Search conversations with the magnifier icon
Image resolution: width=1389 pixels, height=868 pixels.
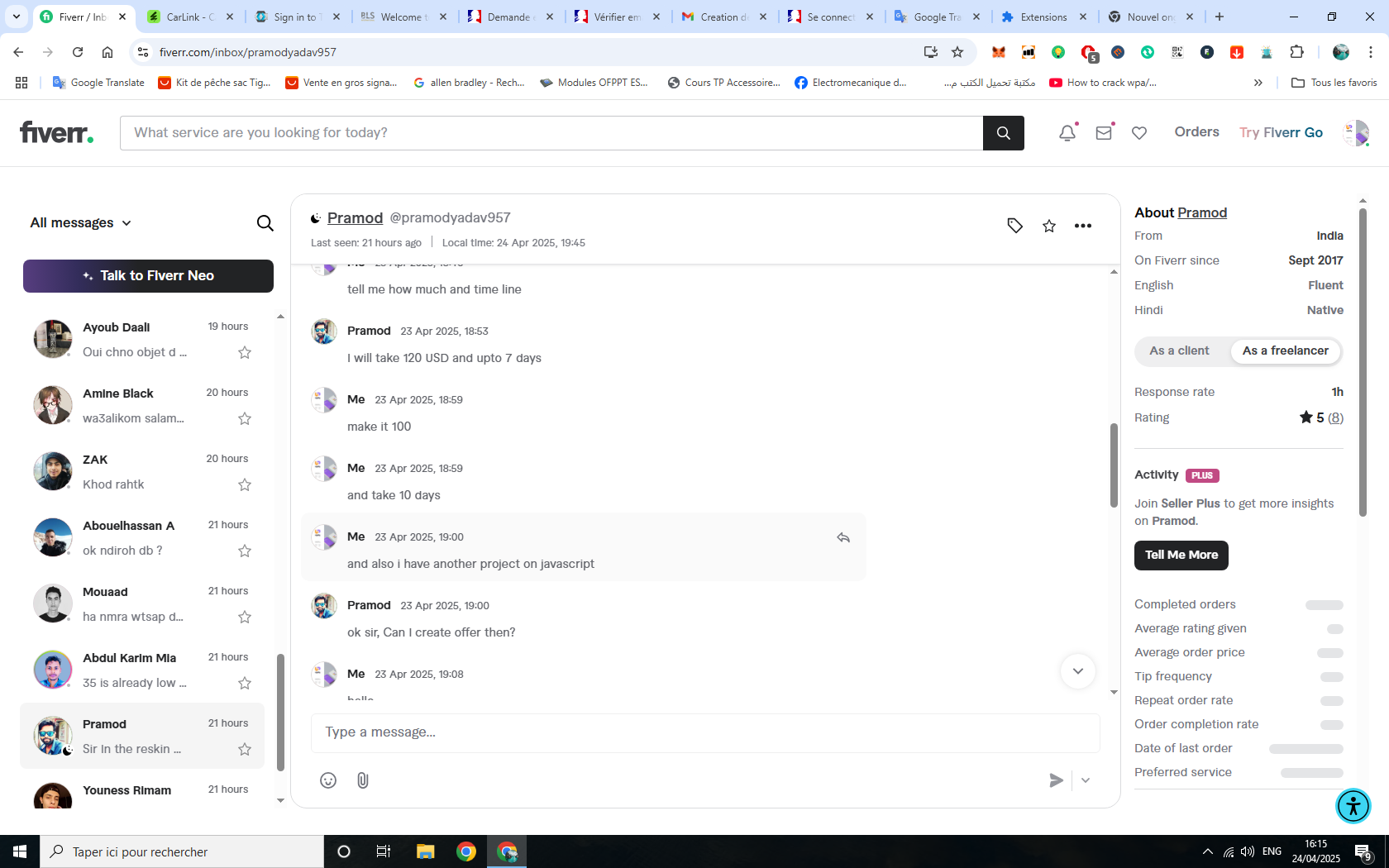point(265,223)
